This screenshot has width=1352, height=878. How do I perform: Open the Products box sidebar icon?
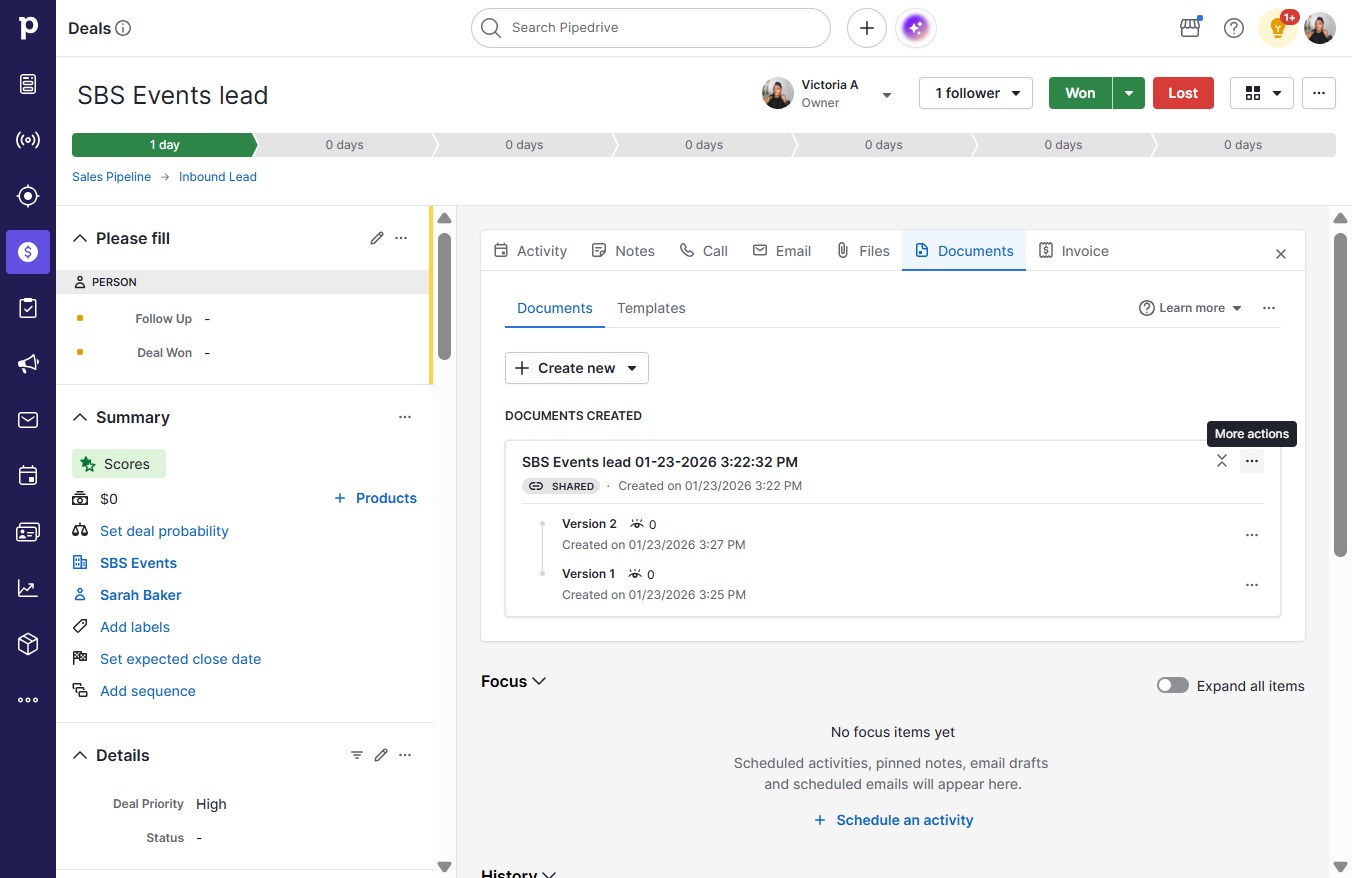pyautogui.click(x=28, y=644)
